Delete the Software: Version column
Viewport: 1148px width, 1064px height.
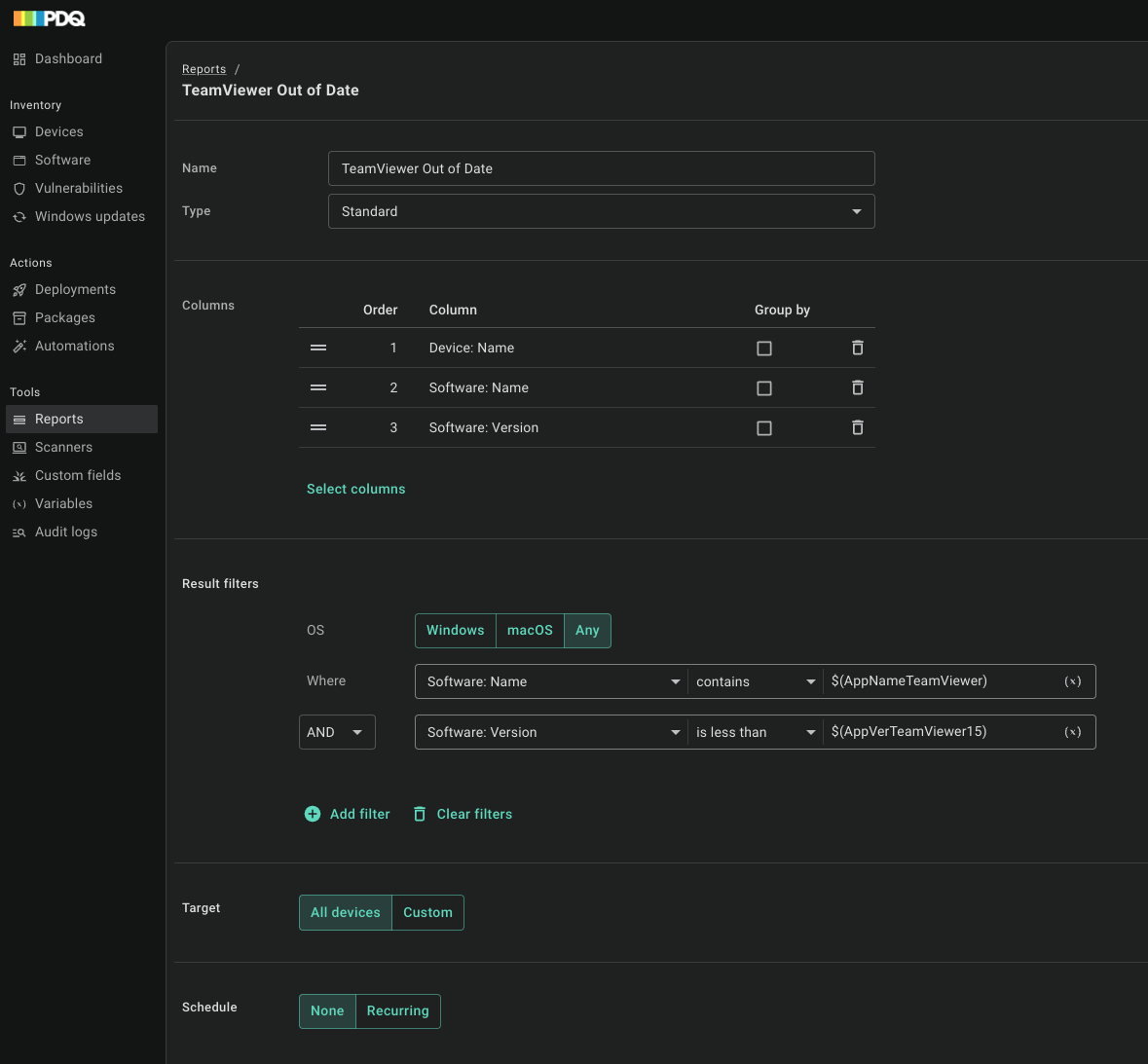click(x=857, y=427)
